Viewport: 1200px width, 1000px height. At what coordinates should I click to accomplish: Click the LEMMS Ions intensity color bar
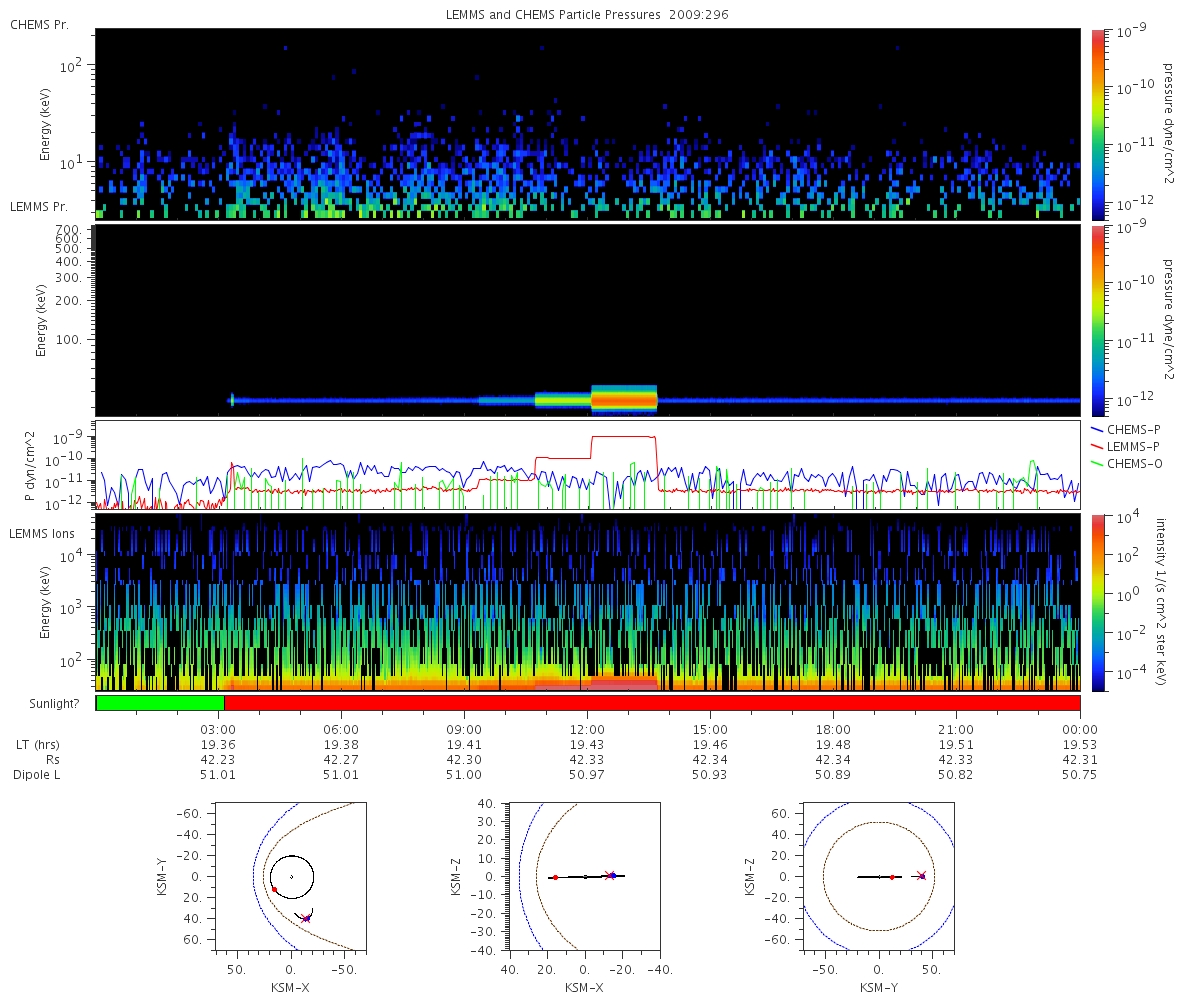pos(1098,603)
